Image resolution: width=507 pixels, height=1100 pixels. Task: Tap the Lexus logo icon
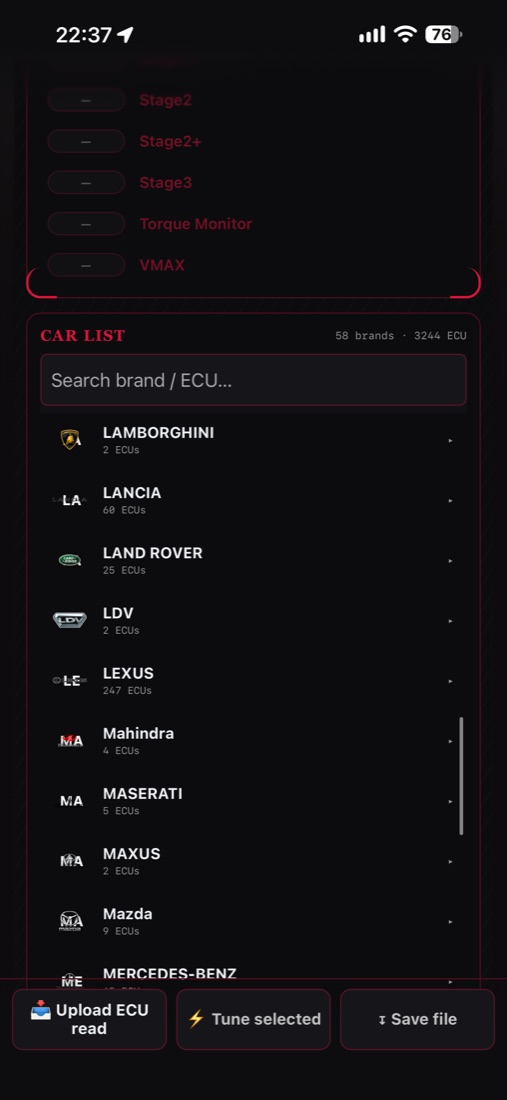point(70,680)
